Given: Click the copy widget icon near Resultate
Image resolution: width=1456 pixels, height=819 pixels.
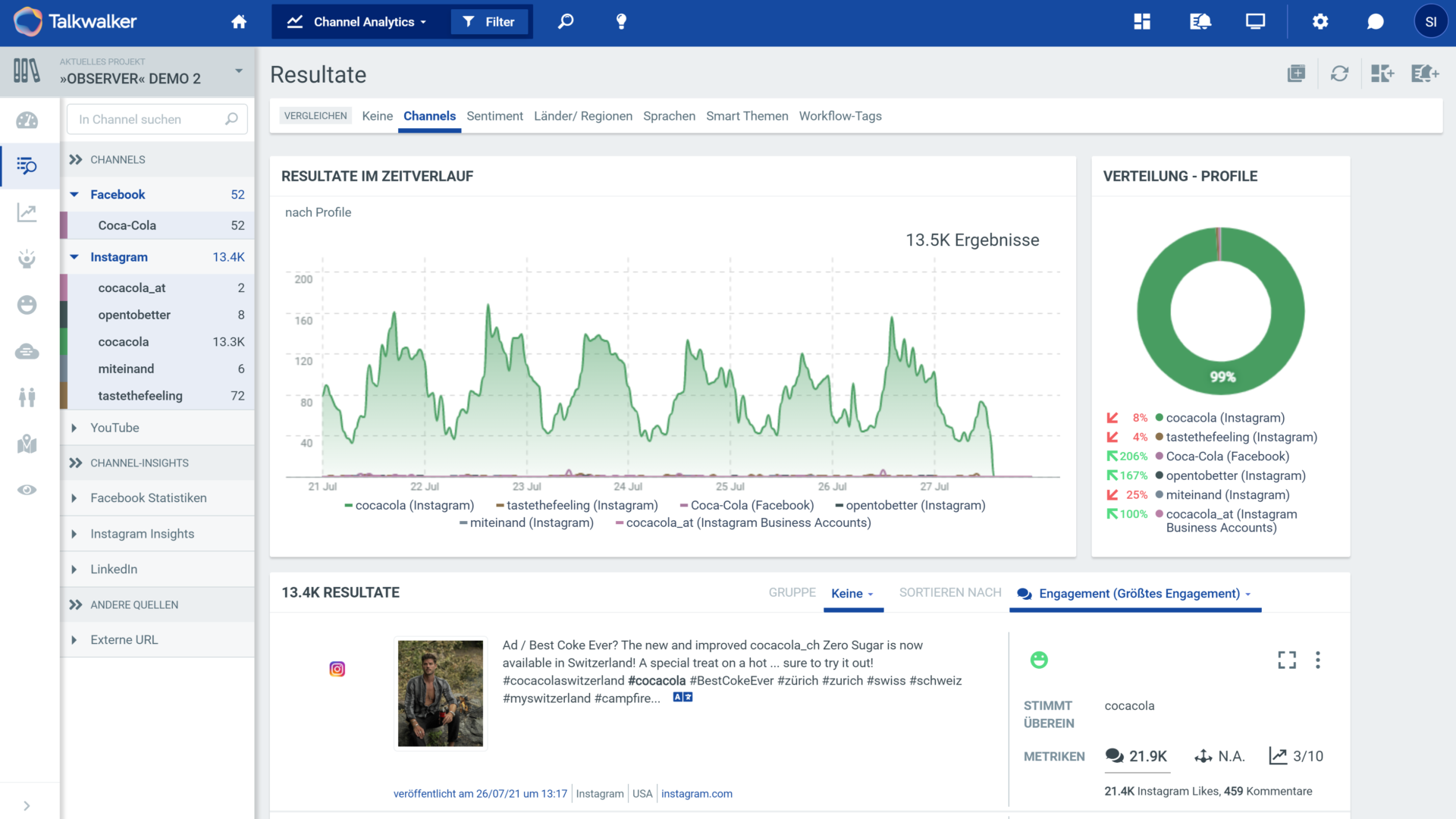Looking at the screenshot, I should (1297, 74).
